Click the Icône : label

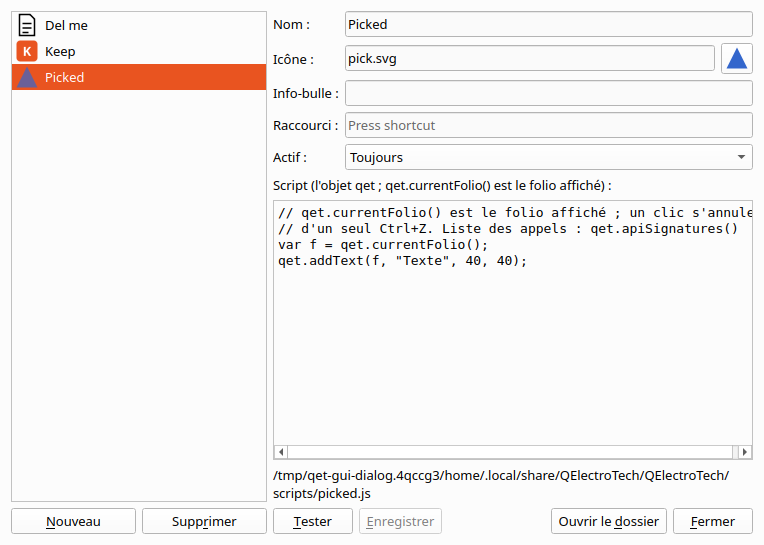[293, 59]
